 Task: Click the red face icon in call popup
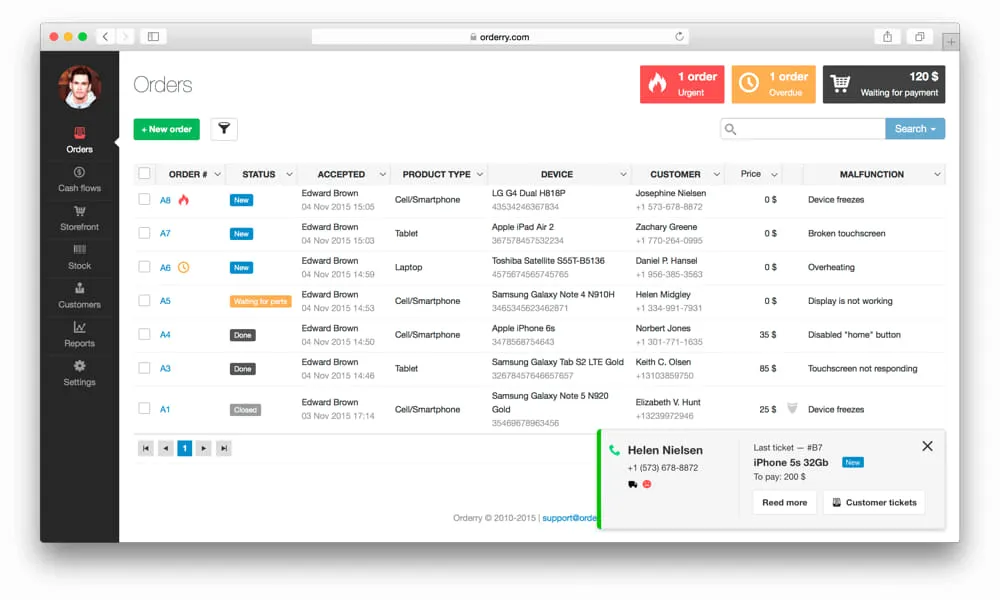(647, 485)
